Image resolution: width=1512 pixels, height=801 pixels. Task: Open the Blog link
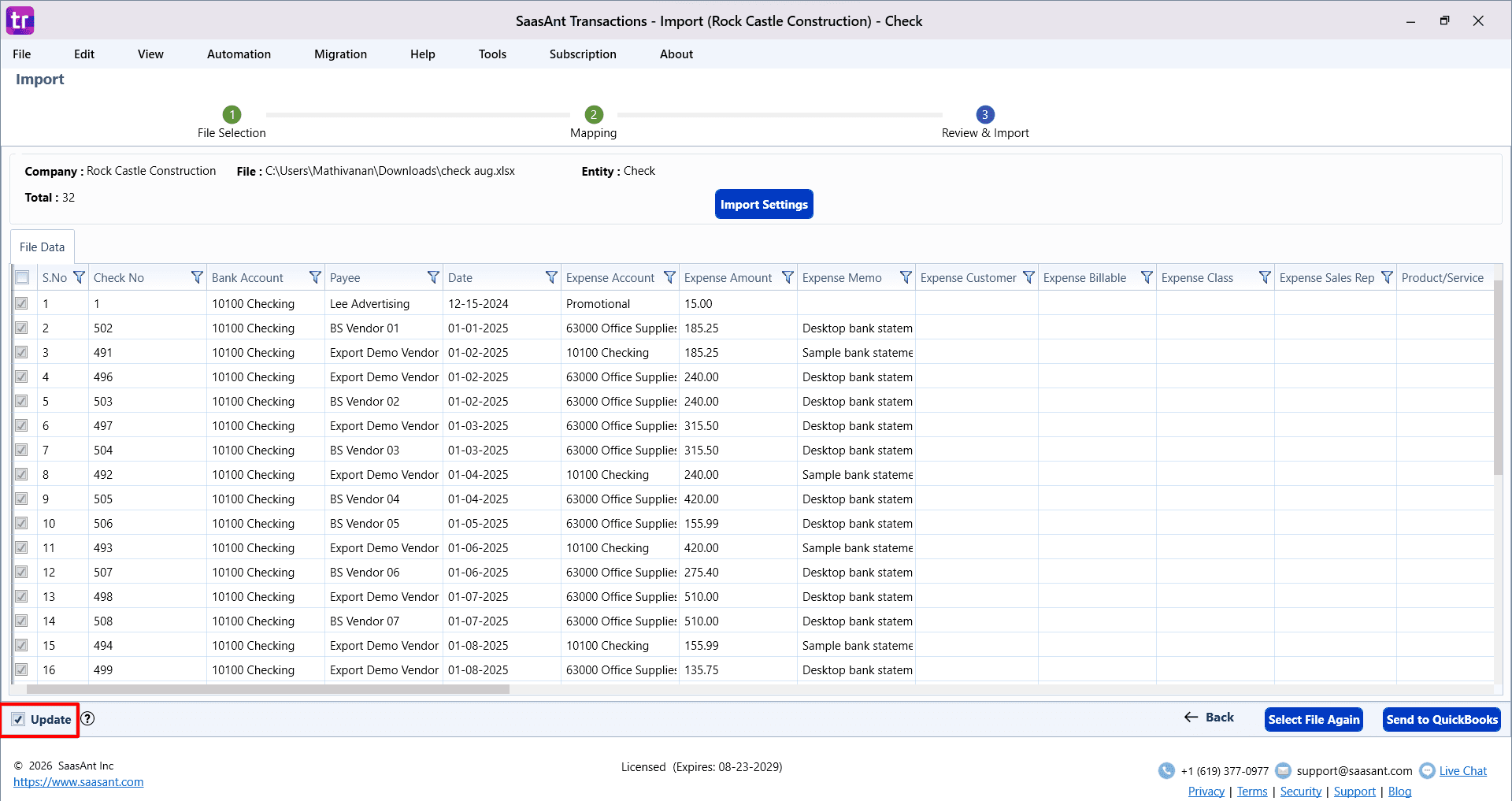[x=1399, y=792]
